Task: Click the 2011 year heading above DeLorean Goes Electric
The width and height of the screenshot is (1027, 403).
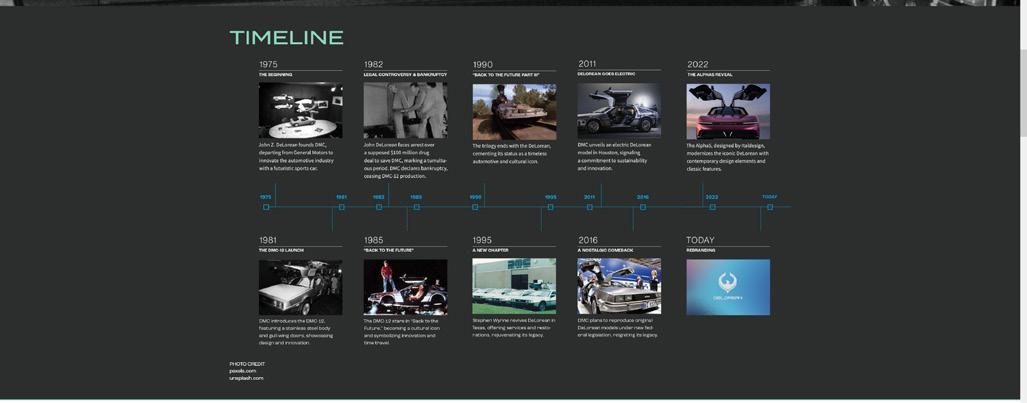Action: pos(587,64)
